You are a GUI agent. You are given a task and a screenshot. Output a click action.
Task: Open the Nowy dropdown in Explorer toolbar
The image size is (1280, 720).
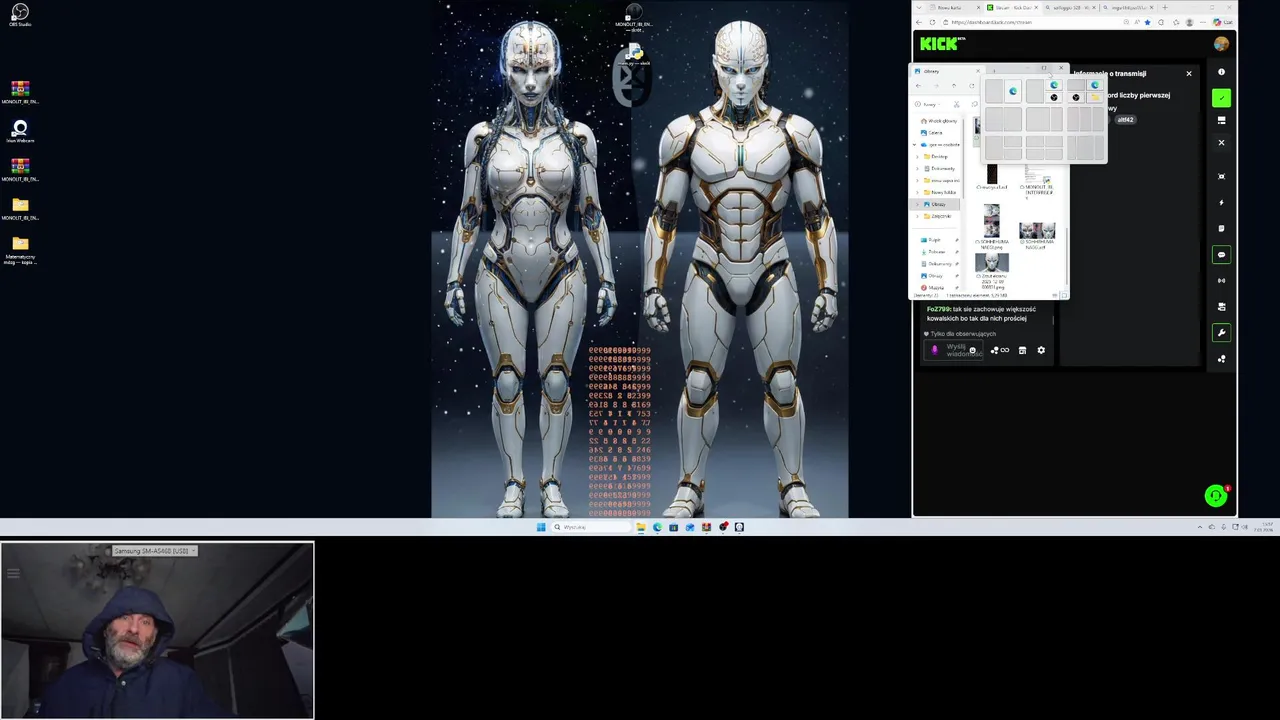coord(927,104)
